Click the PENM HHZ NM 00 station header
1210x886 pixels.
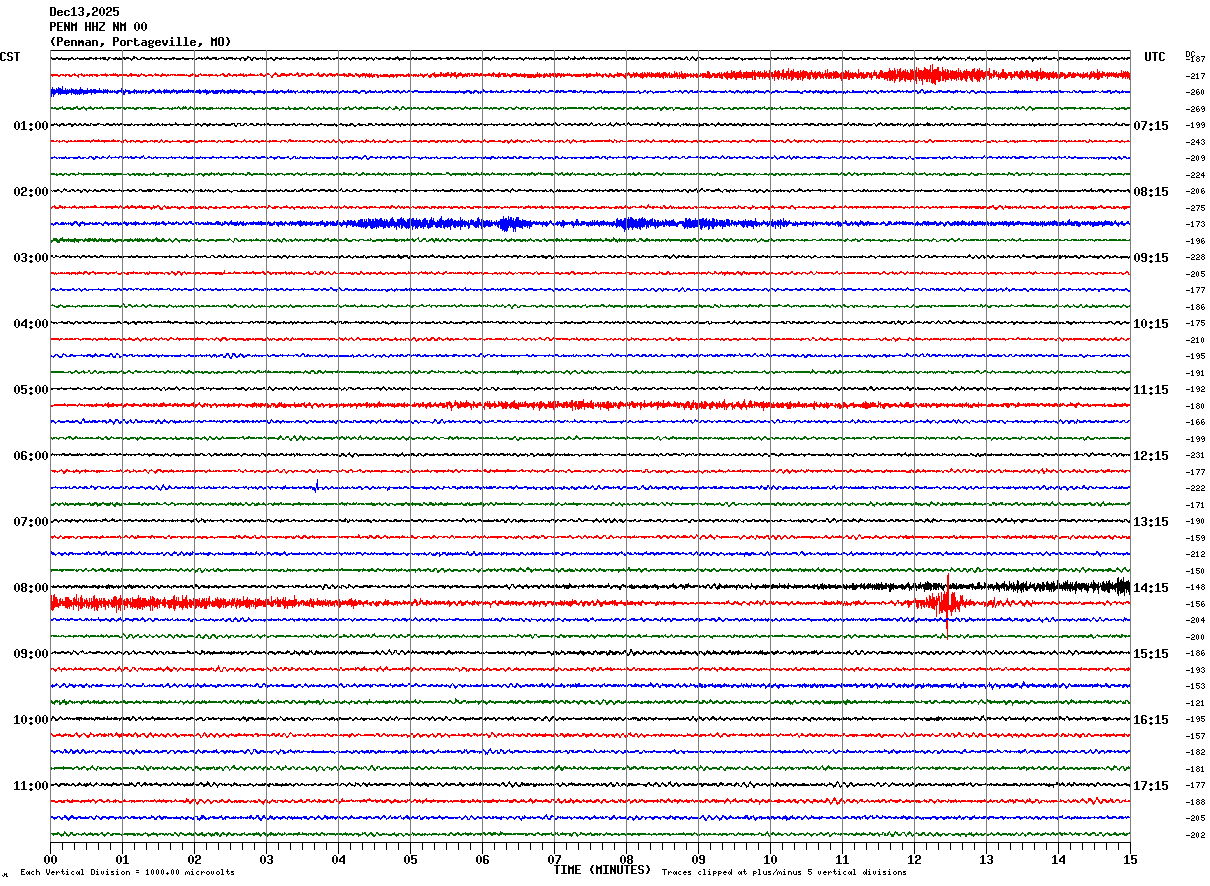(98, 27)
